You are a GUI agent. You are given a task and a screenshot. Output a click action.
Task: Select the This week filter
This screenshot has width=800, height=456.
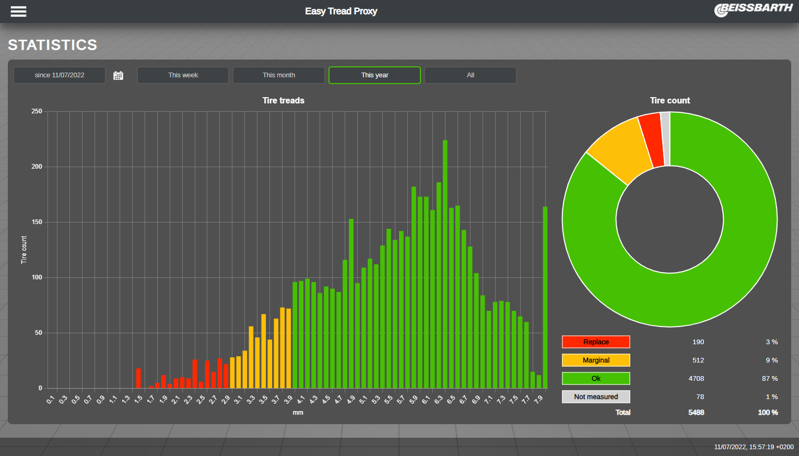(183, 75)
